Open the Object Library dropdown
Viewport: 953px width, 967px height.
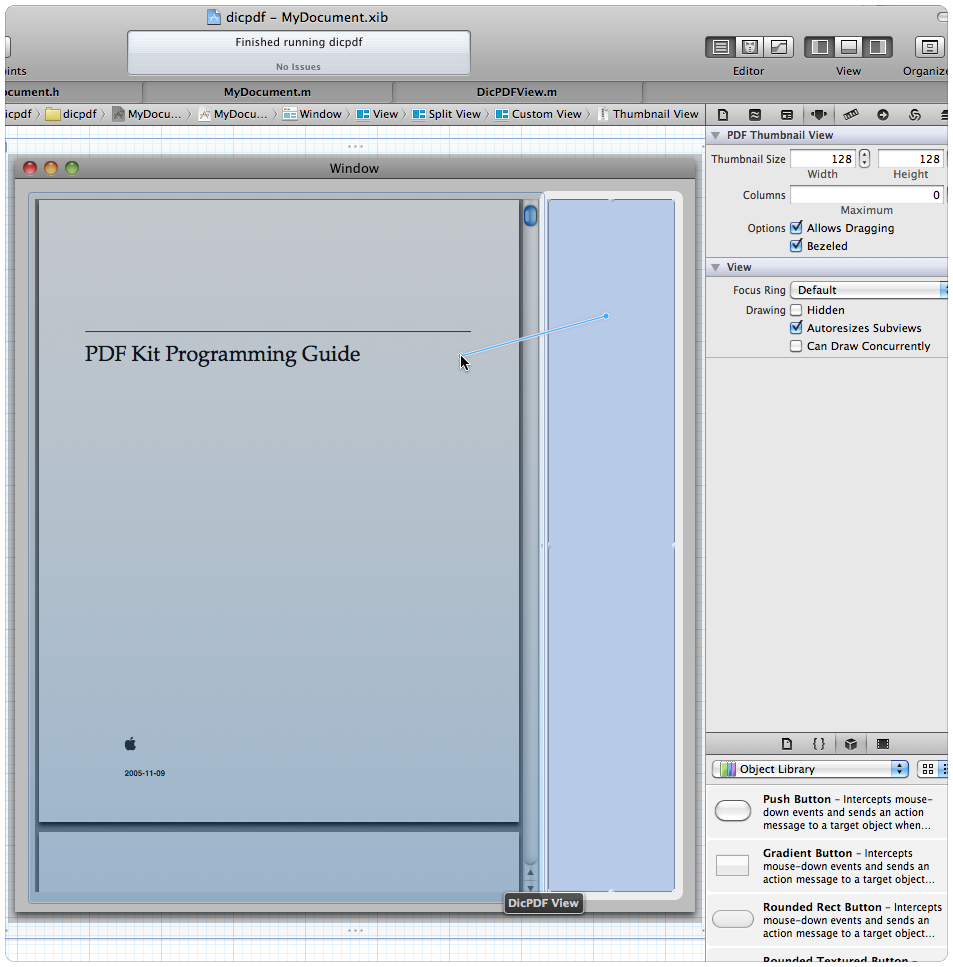pos(810,768)
